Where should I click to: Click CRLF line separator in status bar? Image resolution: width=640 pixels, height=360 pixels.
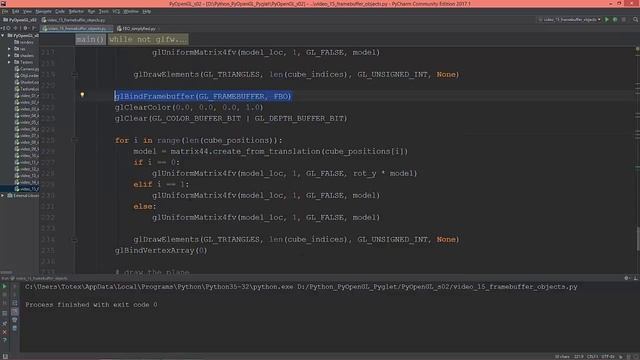pos(592,357)
